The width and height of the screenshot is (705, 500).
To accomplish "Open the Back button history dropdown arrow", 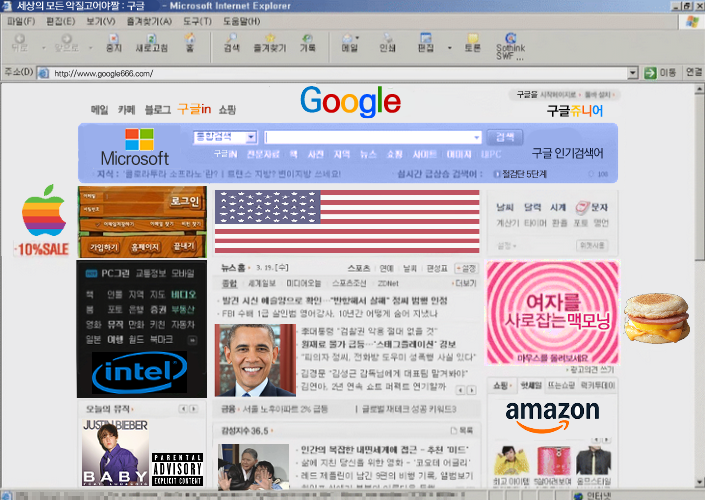I will pos(44,48).
